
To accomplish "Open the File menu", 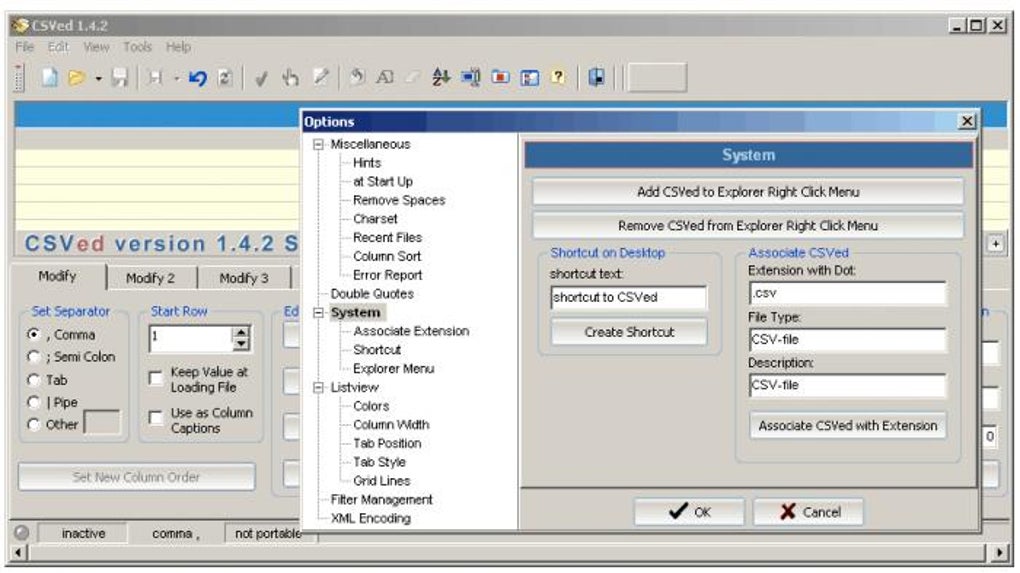I will (x=25, y=47).
